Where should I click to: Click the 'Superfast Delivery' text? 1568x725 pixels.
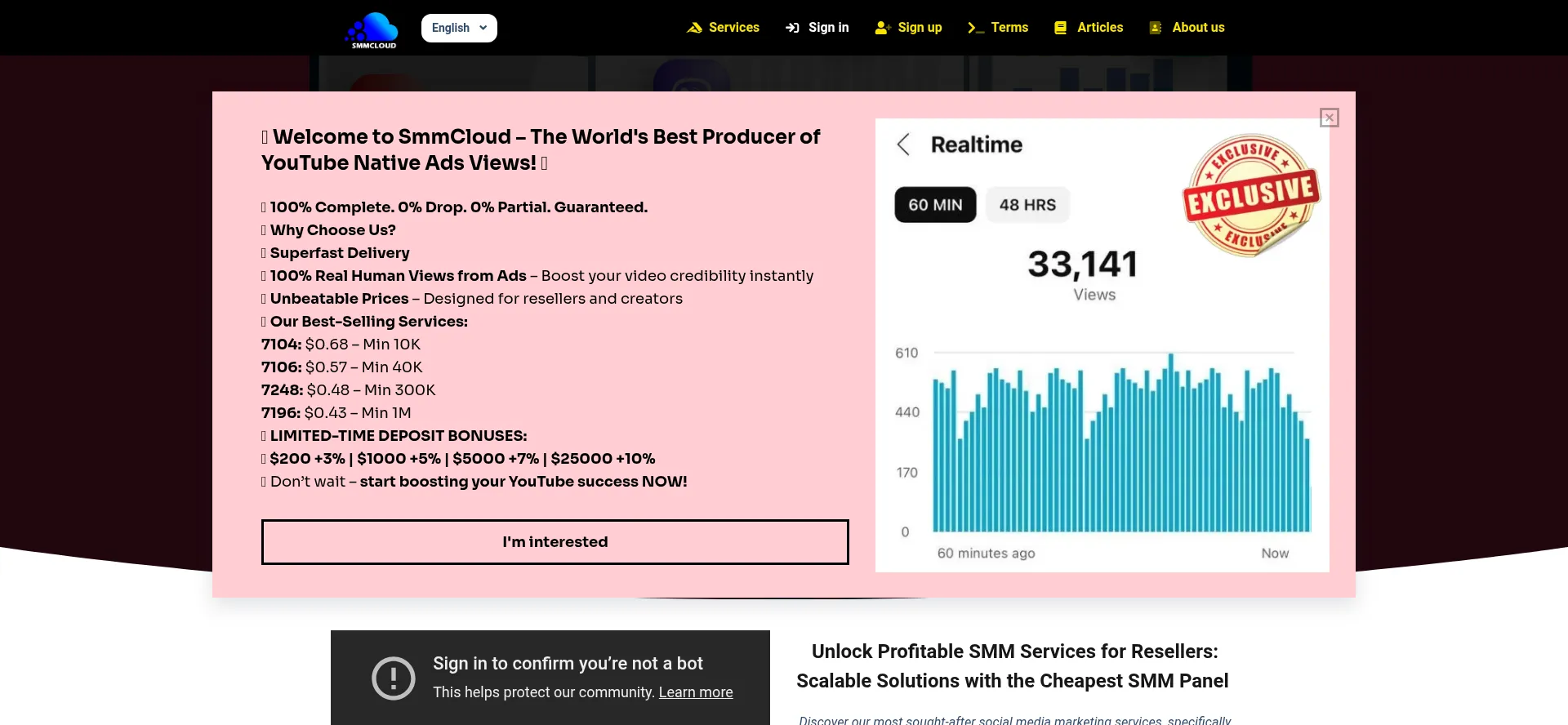(340, 253)
